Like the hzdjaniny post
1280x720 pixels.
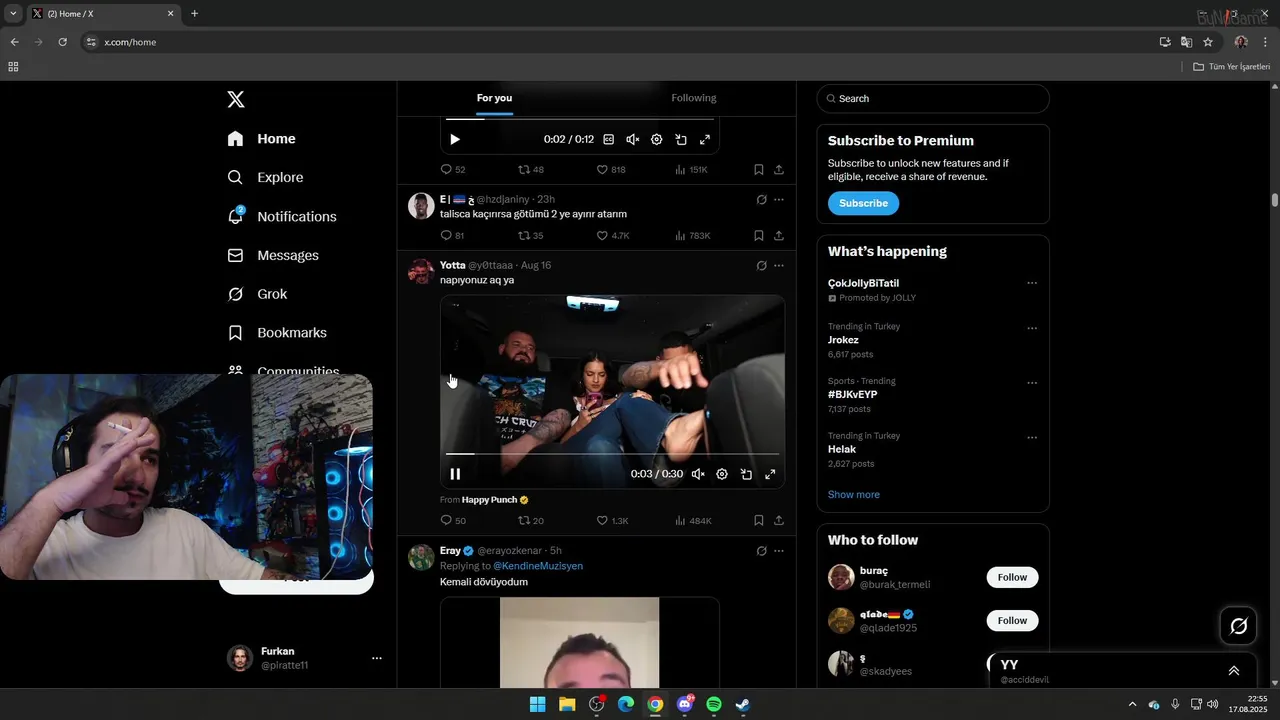coord(612,236)
